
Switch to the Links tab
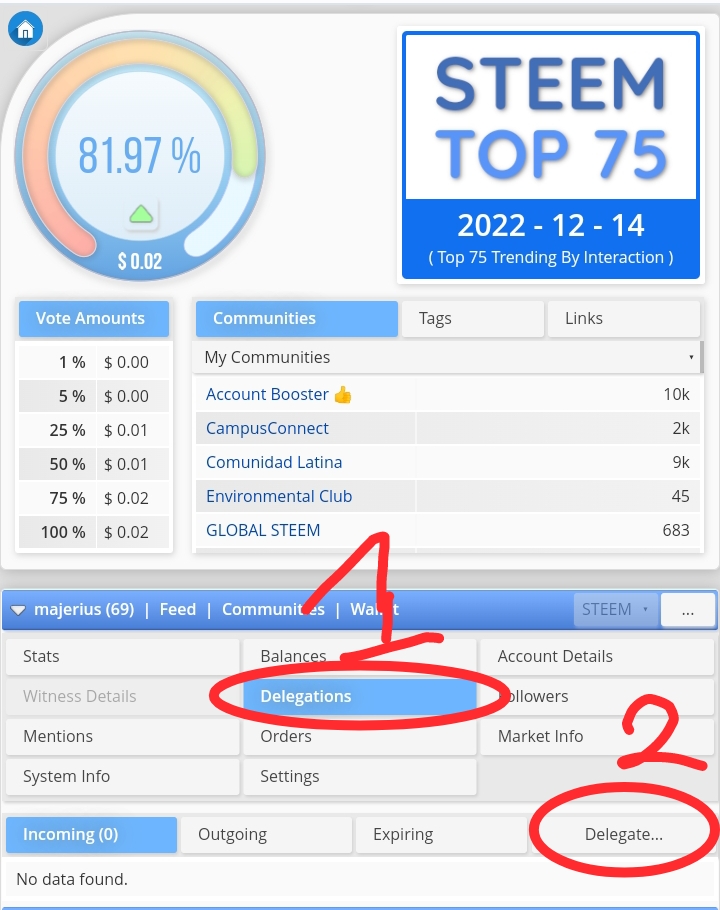pos(623,318)
